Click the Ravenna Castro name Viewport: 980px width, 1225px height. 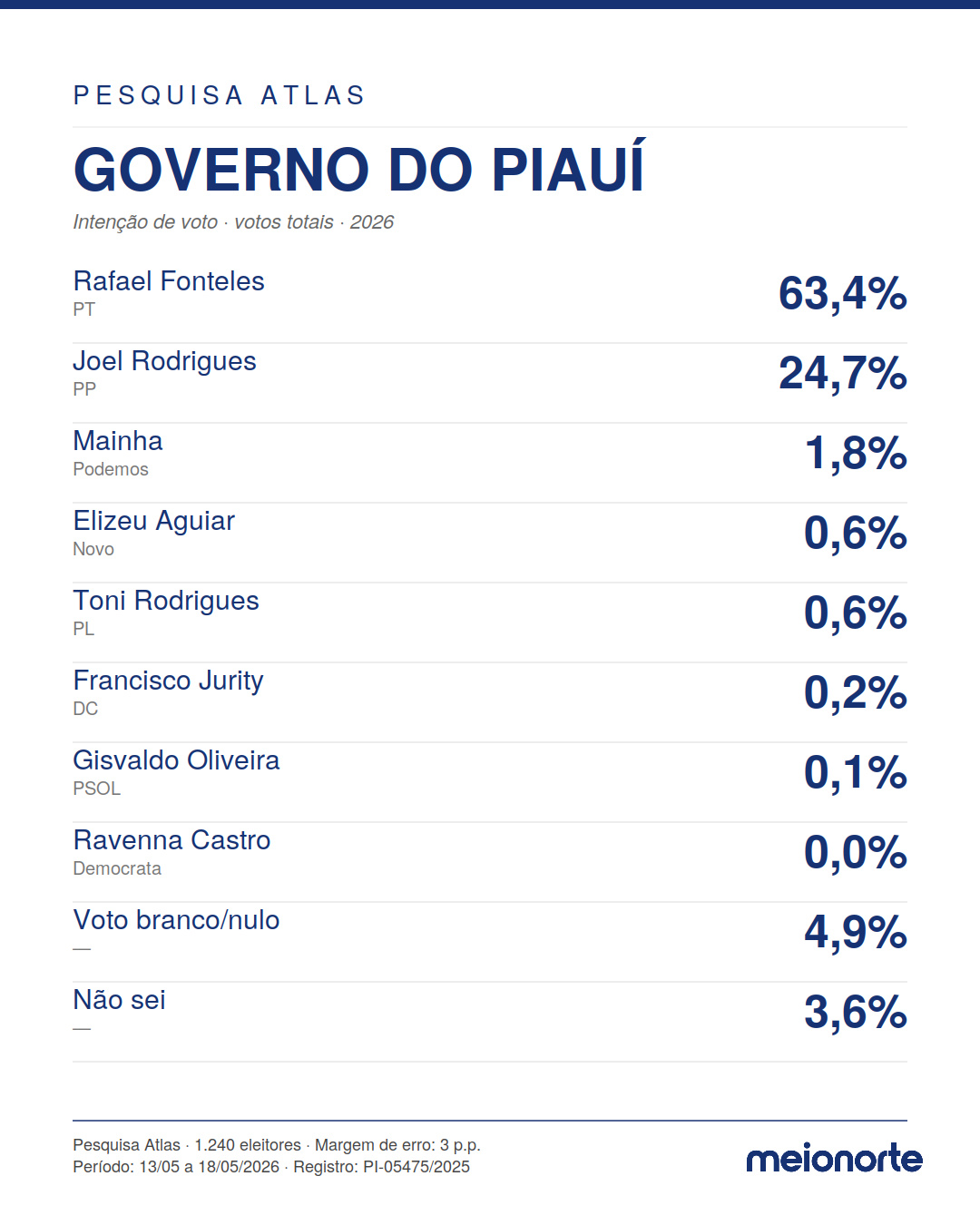[172, 840]
